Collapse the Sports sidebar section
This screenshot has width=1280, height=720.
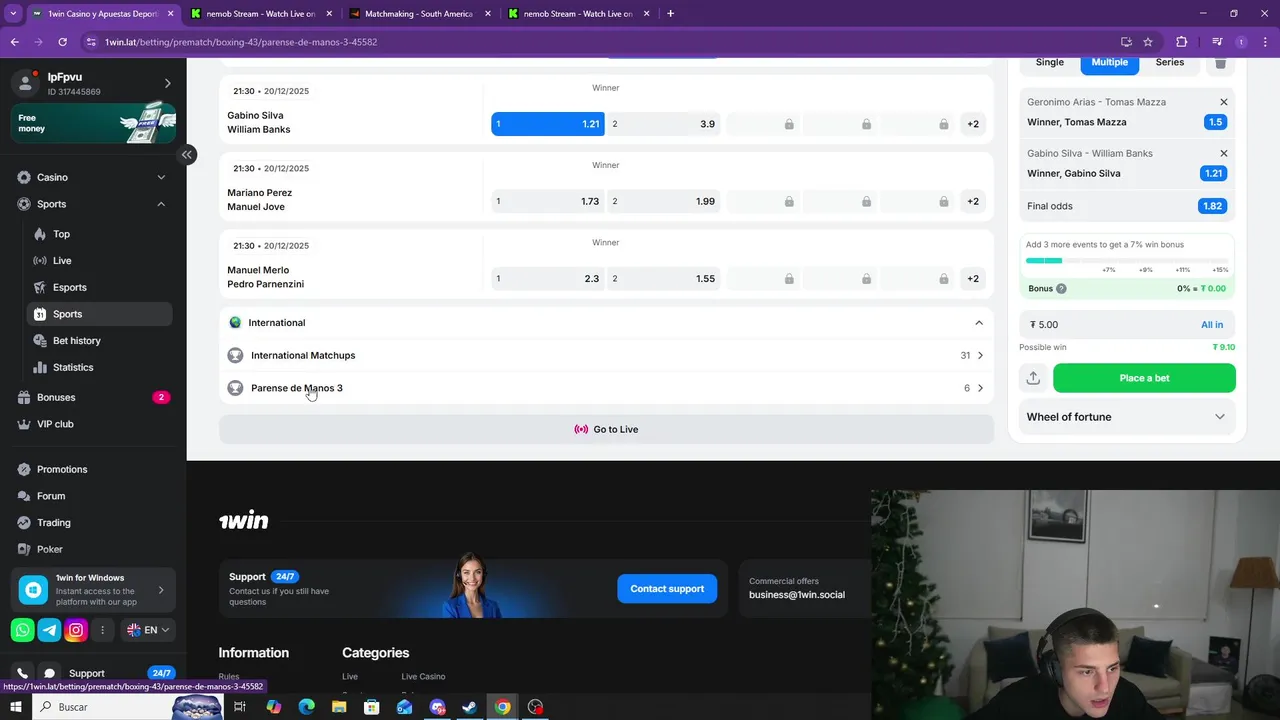click(92, 204)
